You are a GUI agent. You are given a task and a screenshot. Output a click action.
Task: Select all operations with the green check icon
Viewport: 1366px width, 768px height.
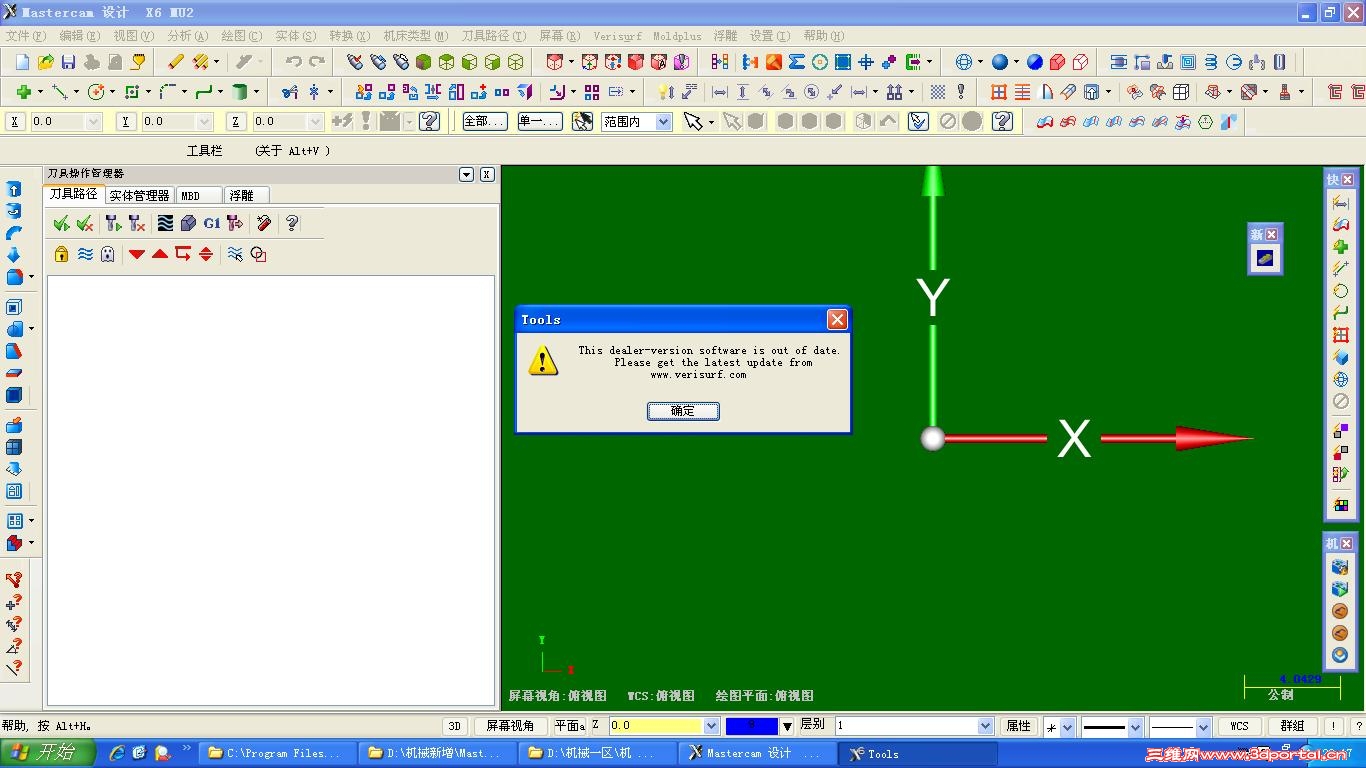point(61,223)
